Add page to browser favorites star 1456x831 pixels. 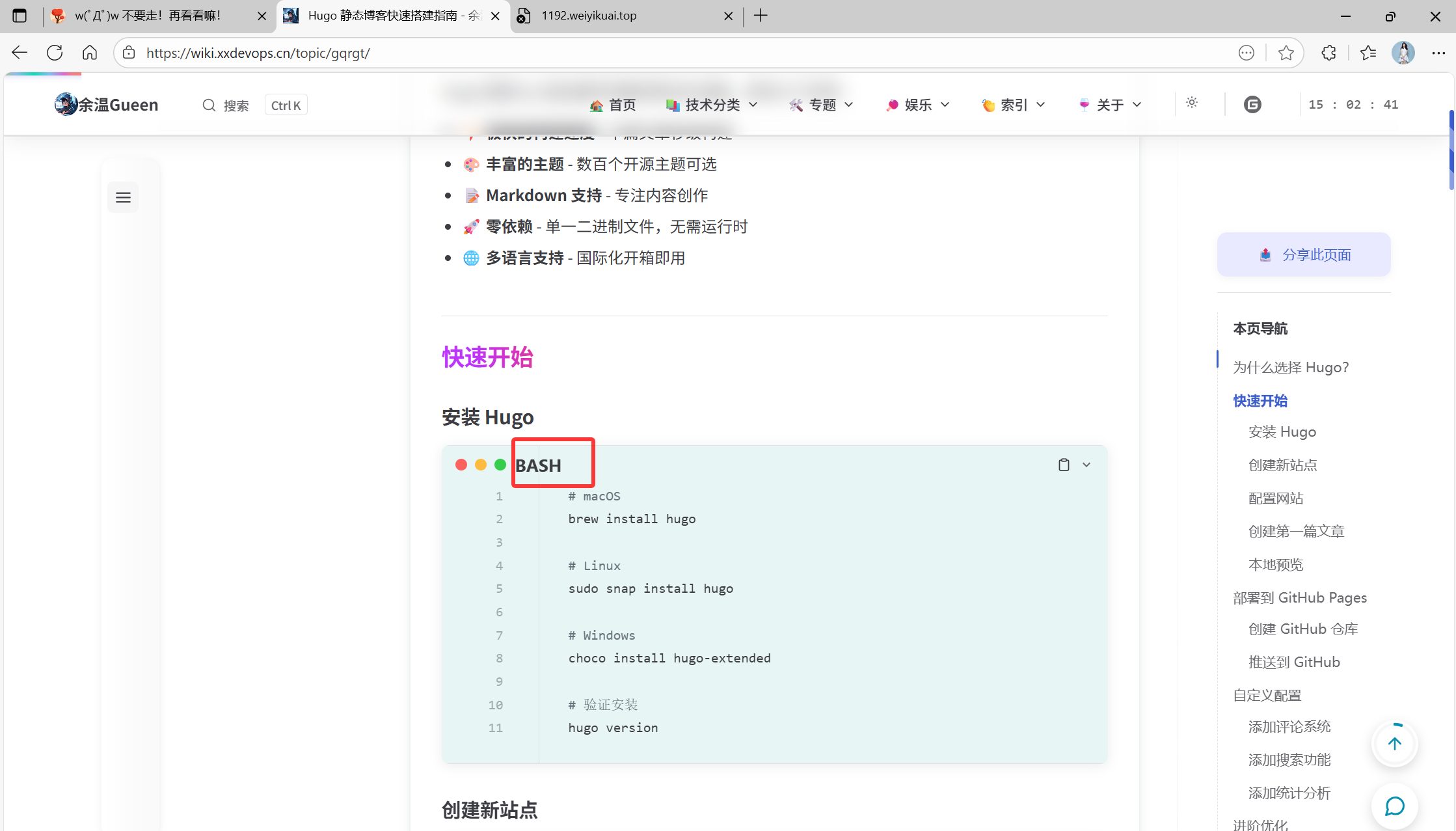pos(1286,53)
